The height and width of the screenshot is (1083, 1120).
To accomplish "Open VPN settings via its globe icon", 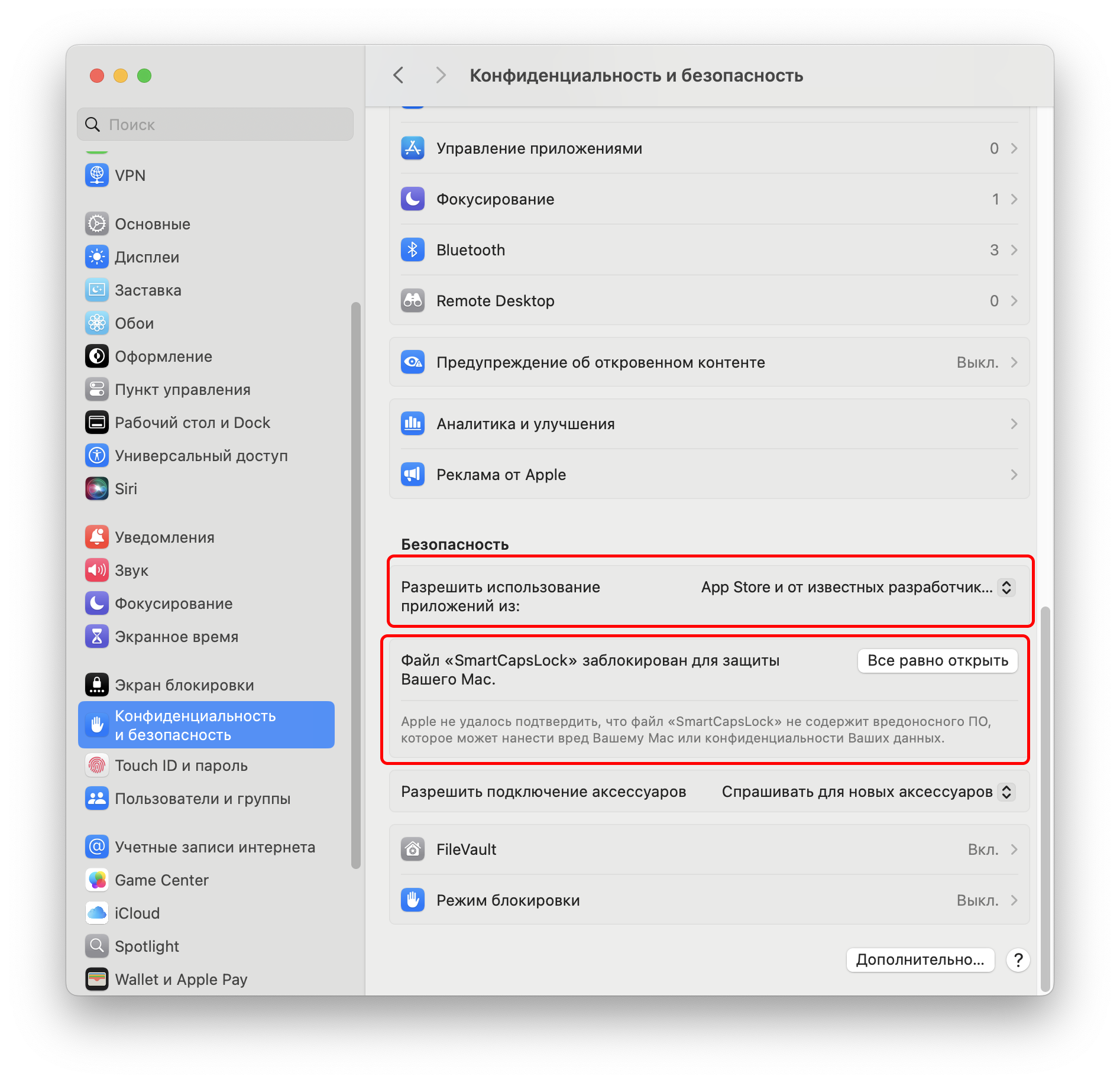I will click(96, 175).
